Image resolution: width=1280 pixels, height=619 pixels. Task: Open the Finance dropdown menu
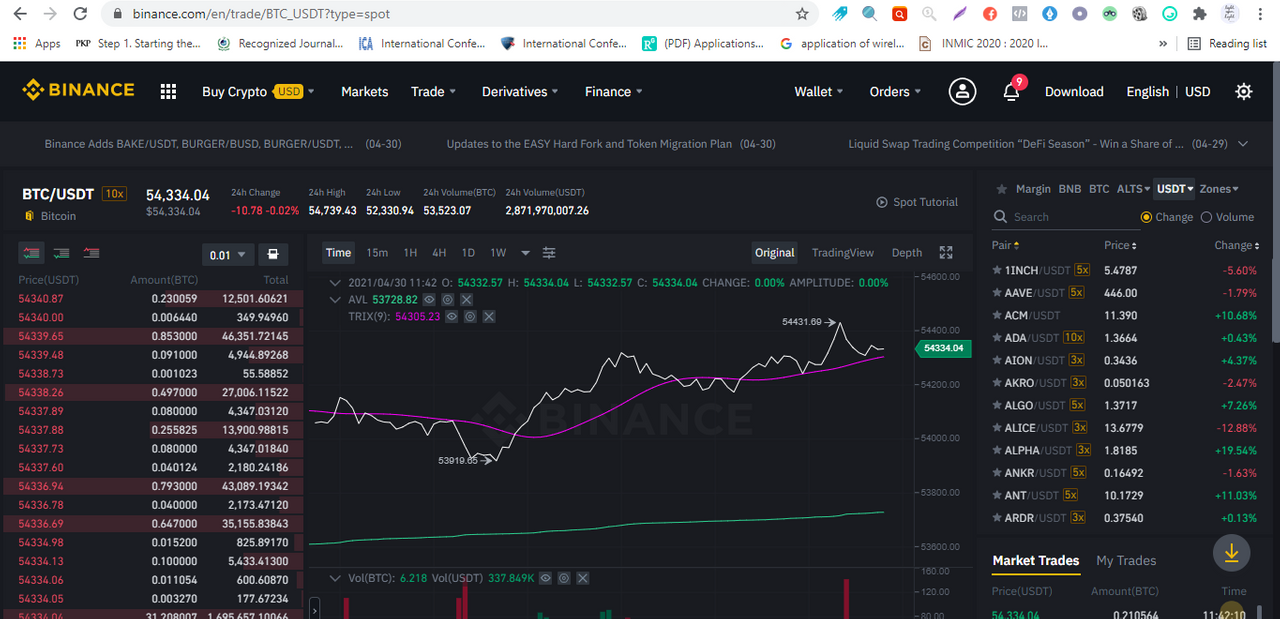coord(614,91)
